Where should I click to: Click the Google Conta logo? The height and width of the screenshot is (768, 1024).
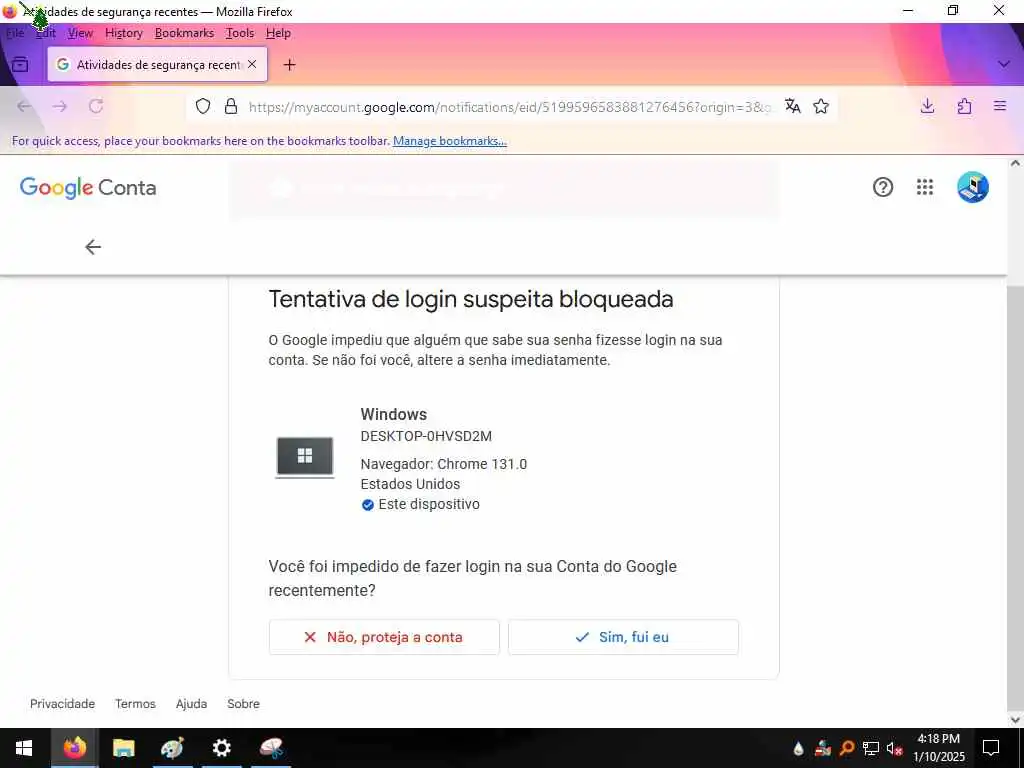point(88,188)
